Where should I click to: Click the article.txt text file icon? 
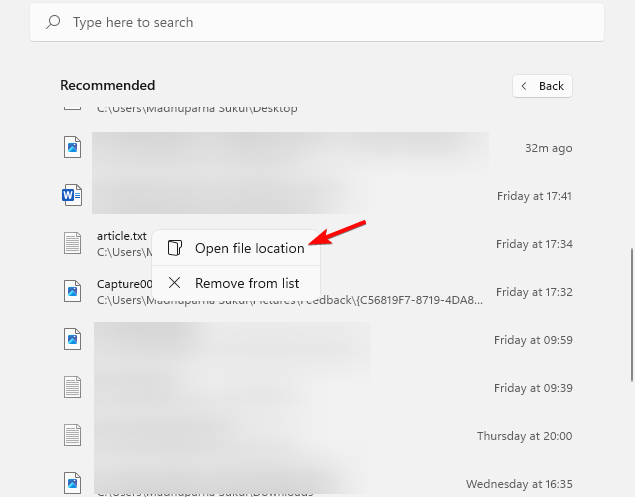[72, 243]
